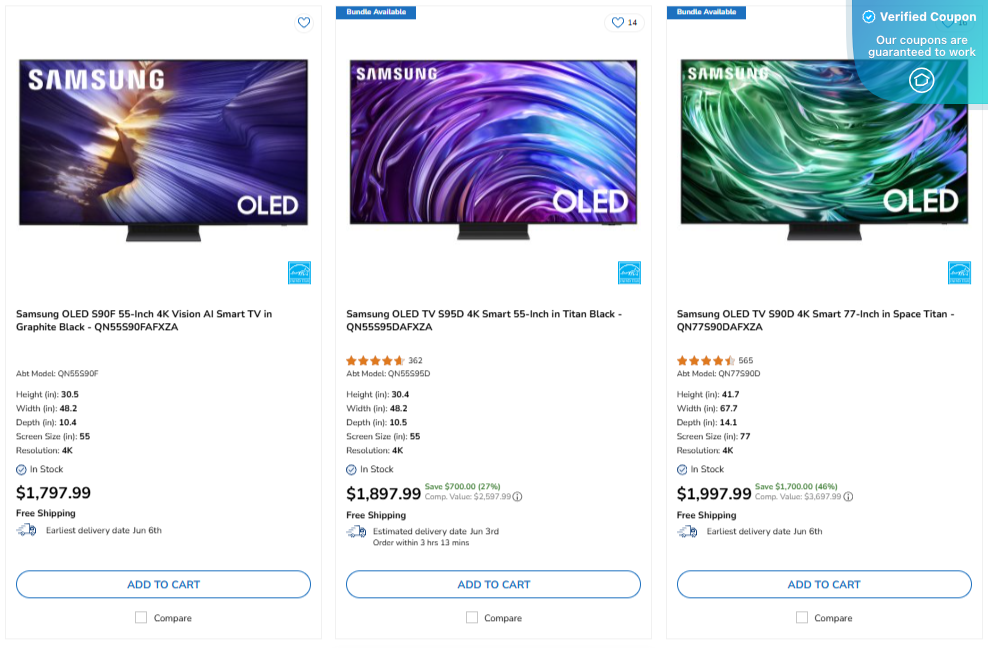Viewport: 988px width, 648px height.
Task: Click the verified check badge beside Verified Coupon
Action: click(x=869, y=16)
